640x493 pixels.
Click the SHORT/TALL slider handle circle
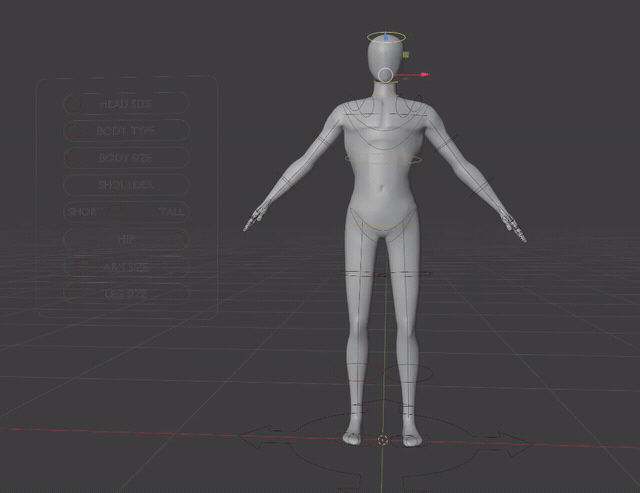[x=116, y=212]
